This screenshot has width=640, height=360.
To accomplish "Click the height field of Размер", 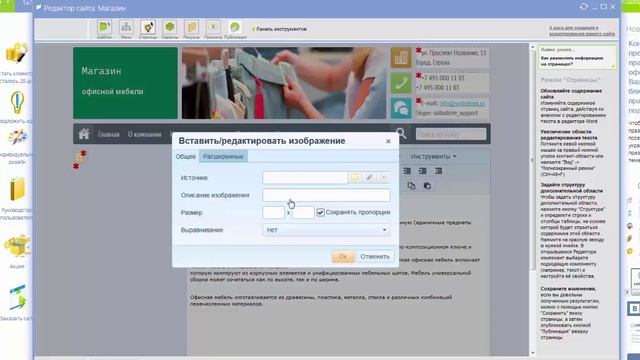I will 303,212.
